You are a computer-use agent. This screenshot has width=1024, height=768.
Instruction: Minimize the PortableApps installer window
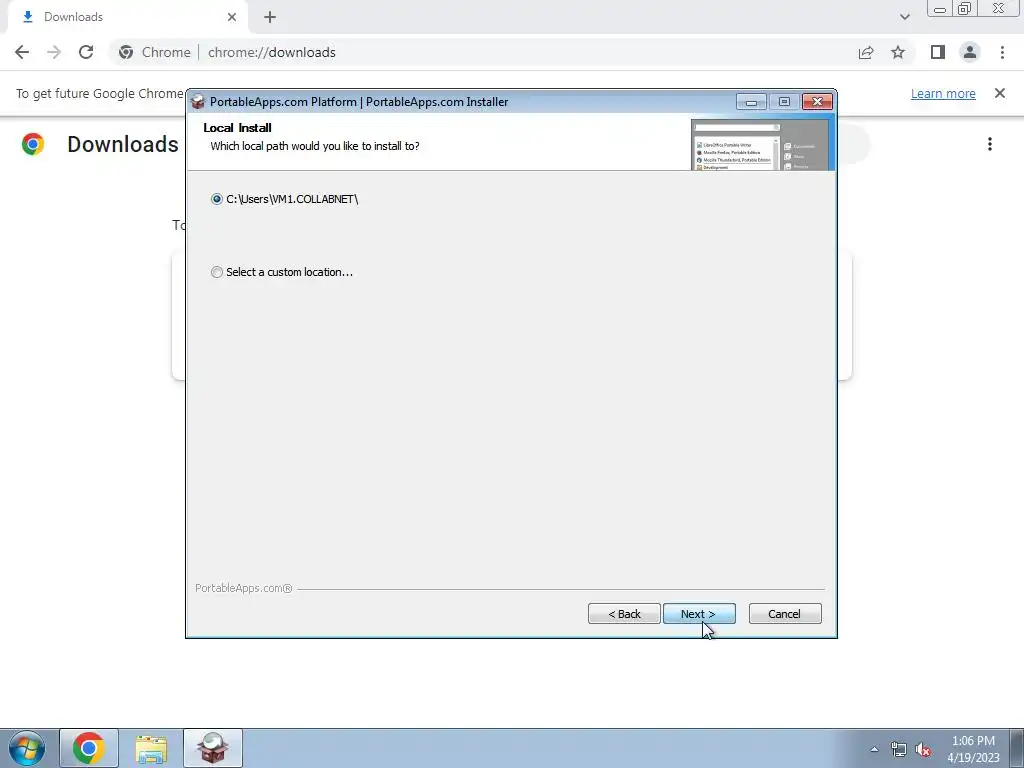[x=751, y=102]
